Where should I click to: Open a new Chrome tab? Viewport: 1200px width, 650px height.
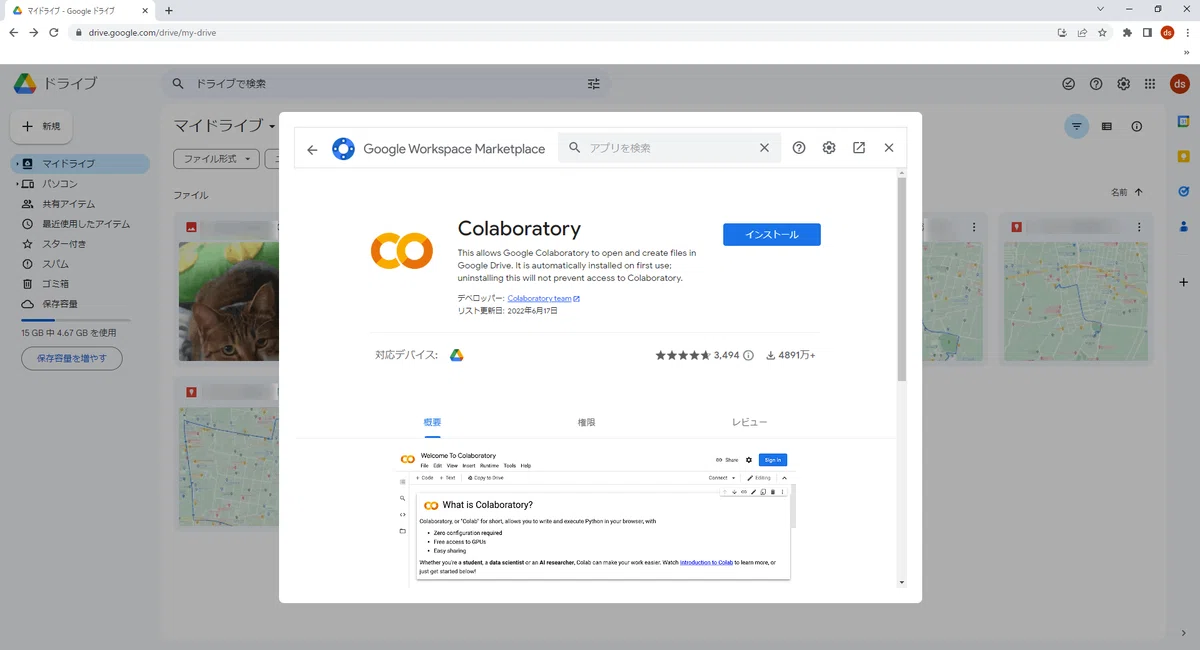pyautogui.click(x=168, y=10)
